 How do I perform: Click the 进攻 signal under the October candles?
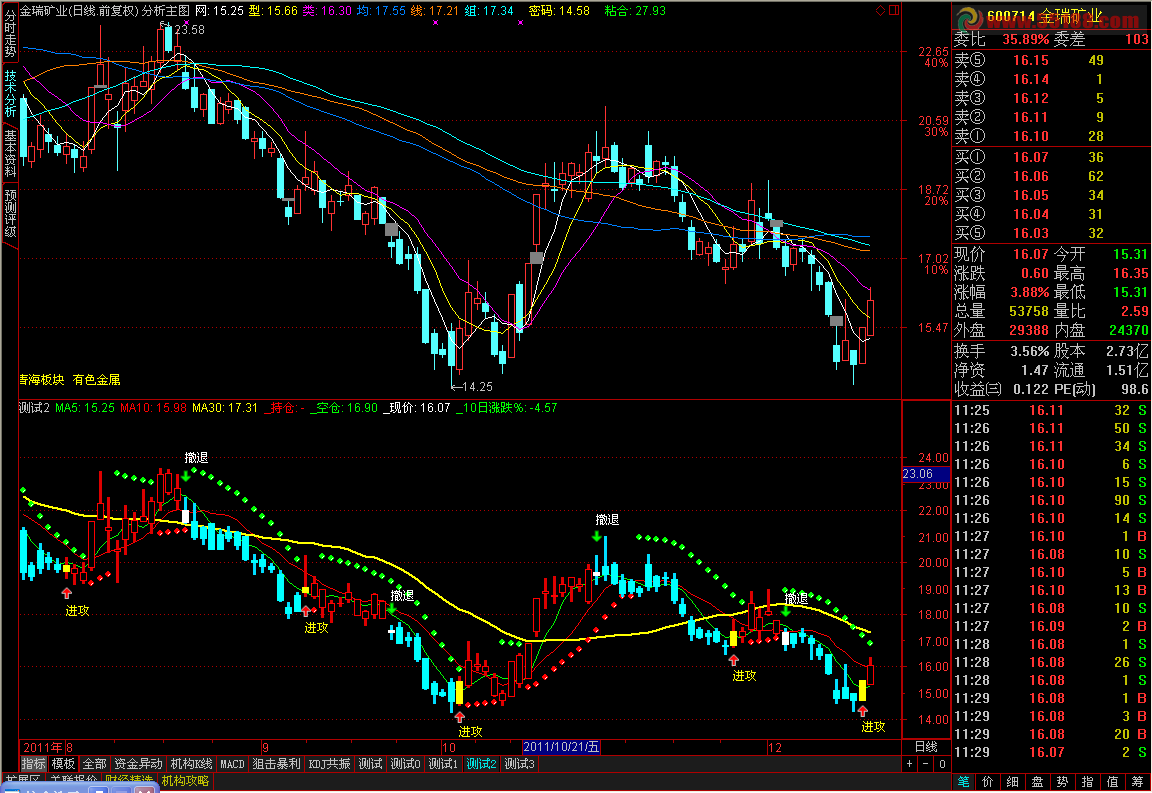point(470,731)
